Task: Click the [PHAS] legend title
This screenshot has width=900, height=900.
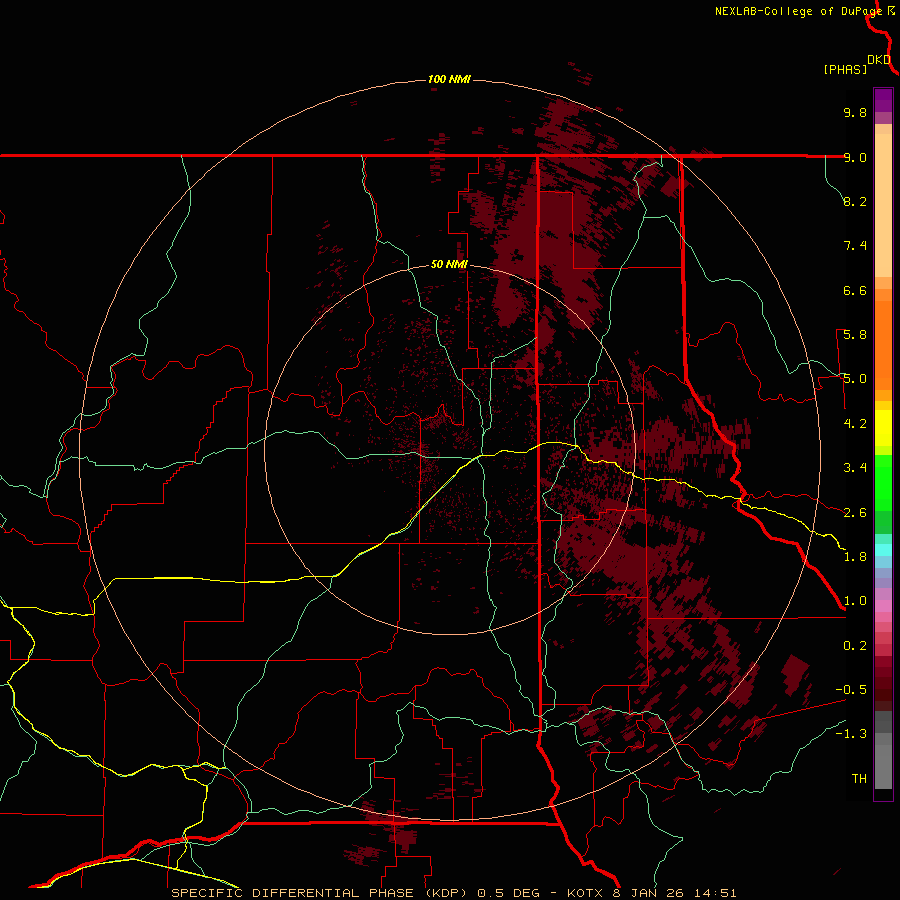Action: click(x=845, y=70)
